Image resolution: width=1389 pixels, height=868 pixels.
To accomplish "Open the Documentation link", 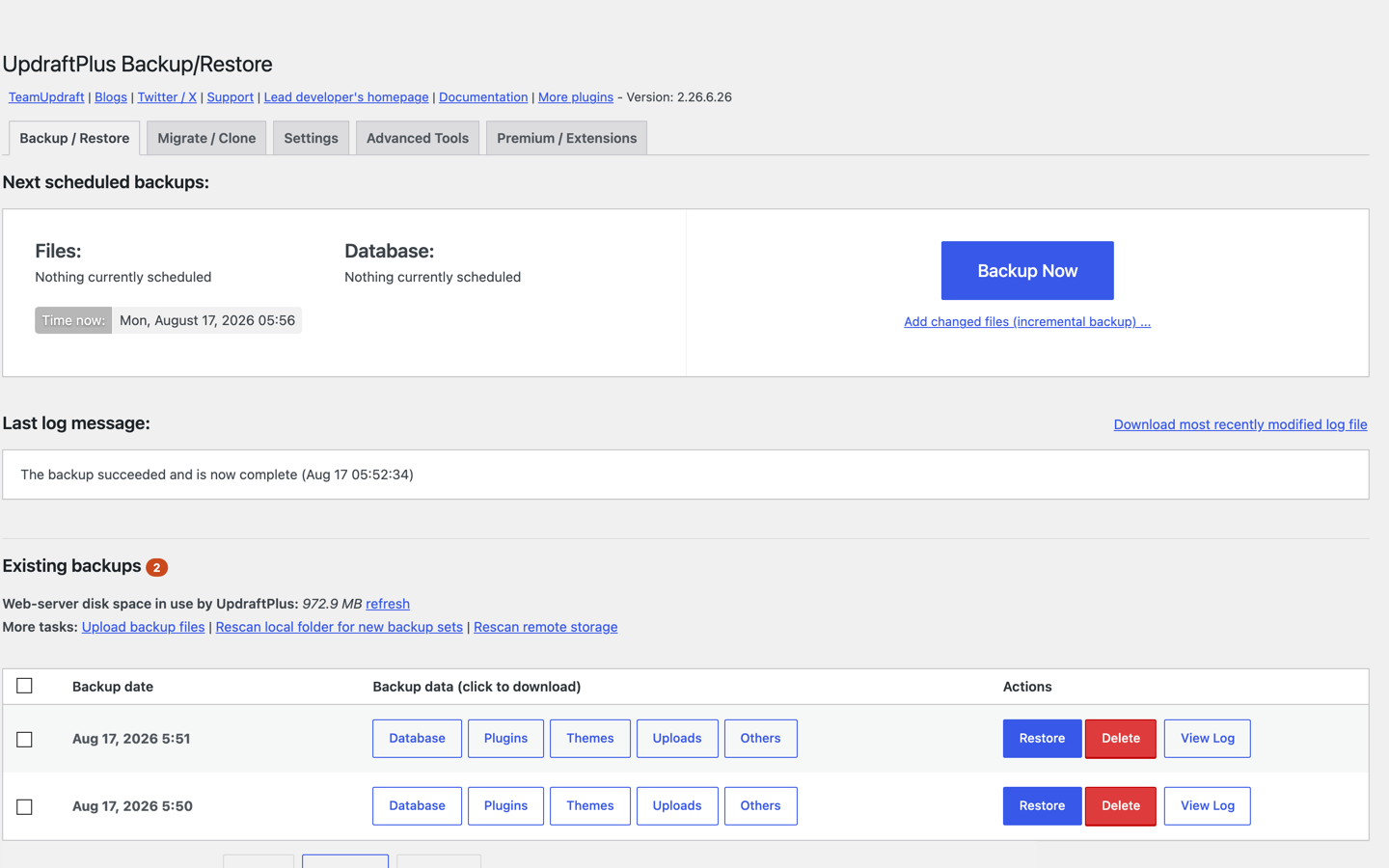I will pos(483,97).
